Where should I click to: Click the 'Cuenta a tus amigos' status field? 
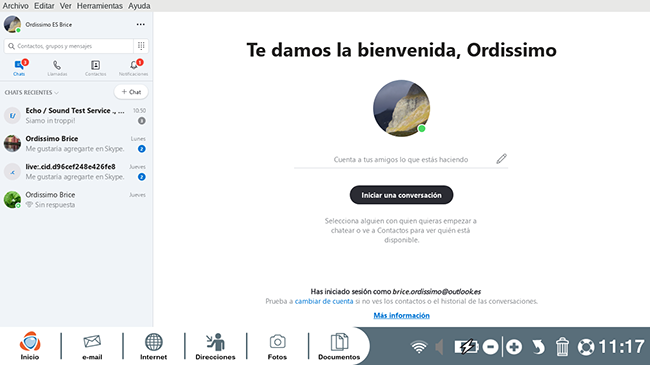(x=401, y=160)
